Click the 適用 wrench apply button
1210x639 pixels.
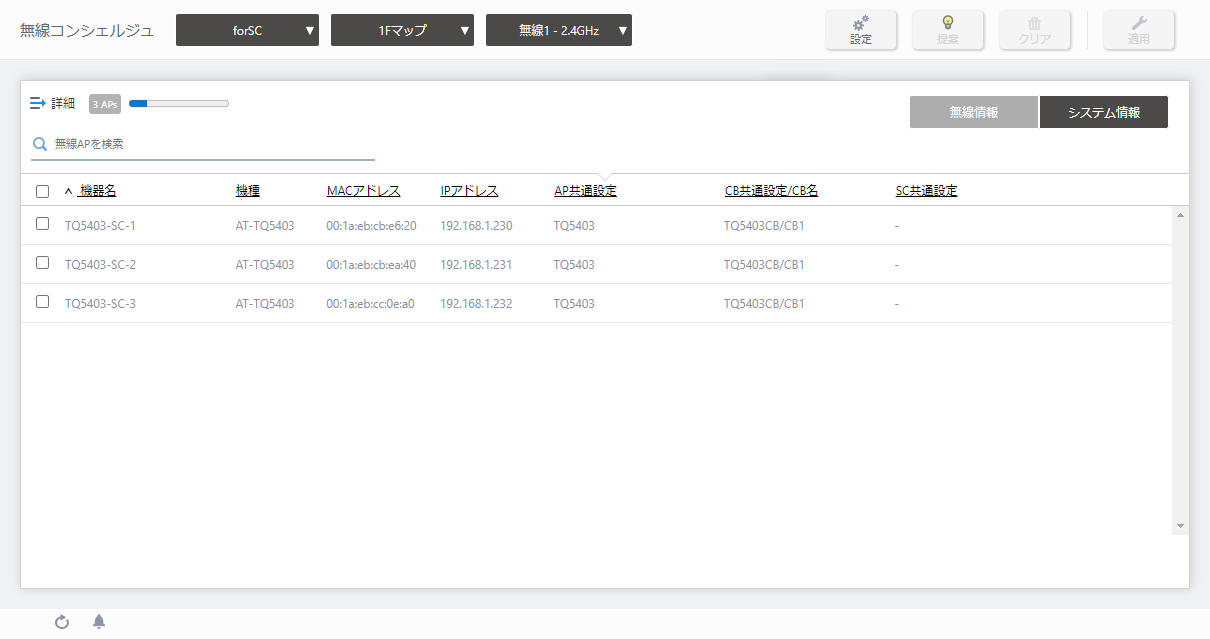[1139, 30]
